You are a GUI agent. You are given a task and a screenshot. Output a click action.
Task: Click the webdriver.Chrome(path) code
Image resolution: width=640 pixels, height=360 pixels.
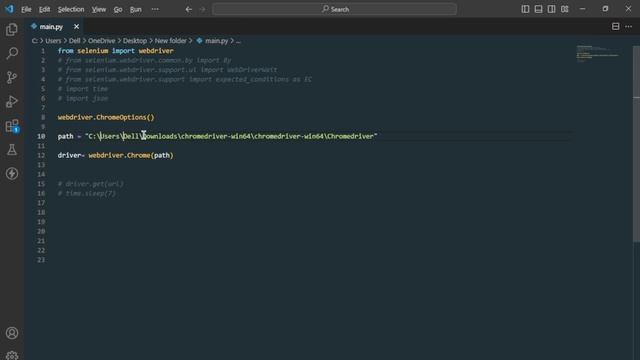(131, 156)
